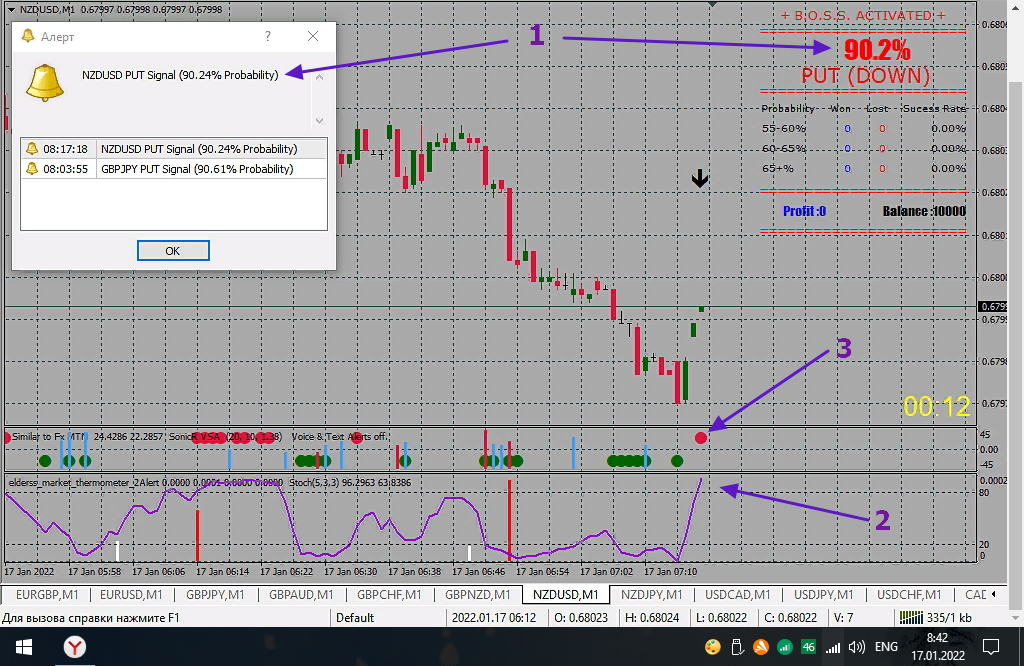The width and height of the screenshot is (1024, 666).
Task: Click the orange antivirus tray icon
Action: pyautogui.click(x=761, y=647)
